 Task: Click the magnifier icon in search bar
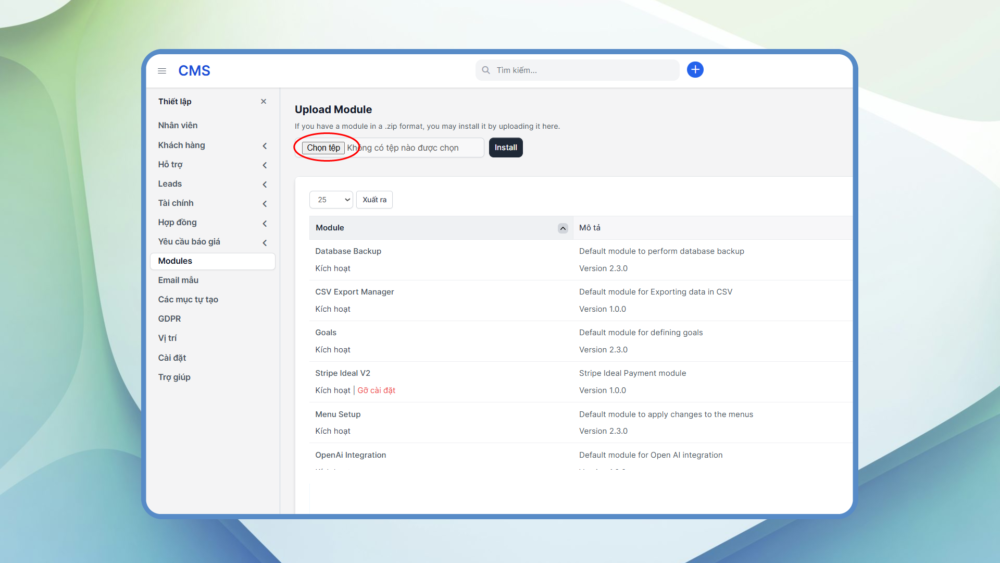pyautogui.click(x=486, y=70)
